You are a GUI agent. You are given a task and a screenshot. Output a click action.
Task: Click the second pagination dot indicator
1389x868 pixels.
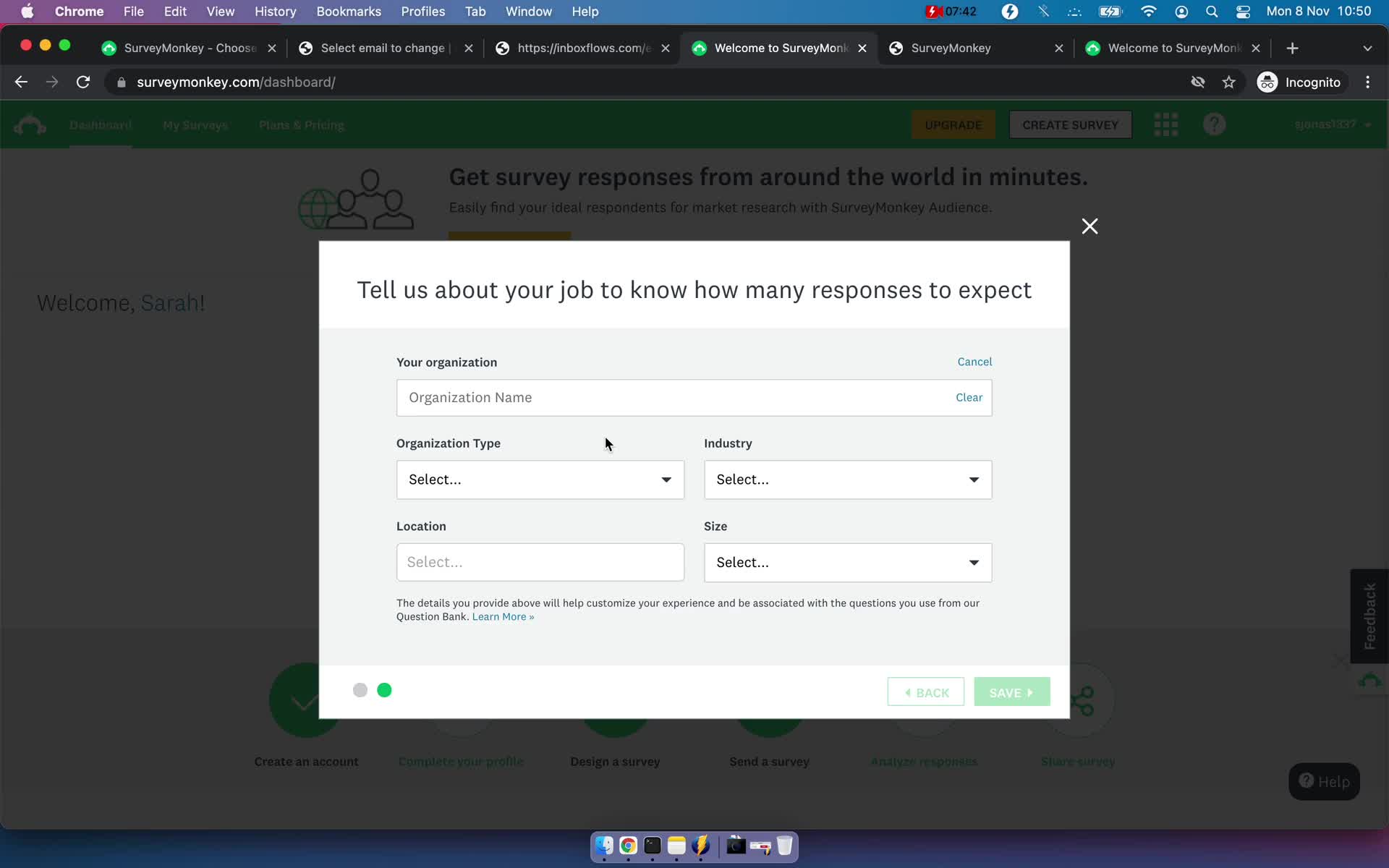tap(384, 690)
